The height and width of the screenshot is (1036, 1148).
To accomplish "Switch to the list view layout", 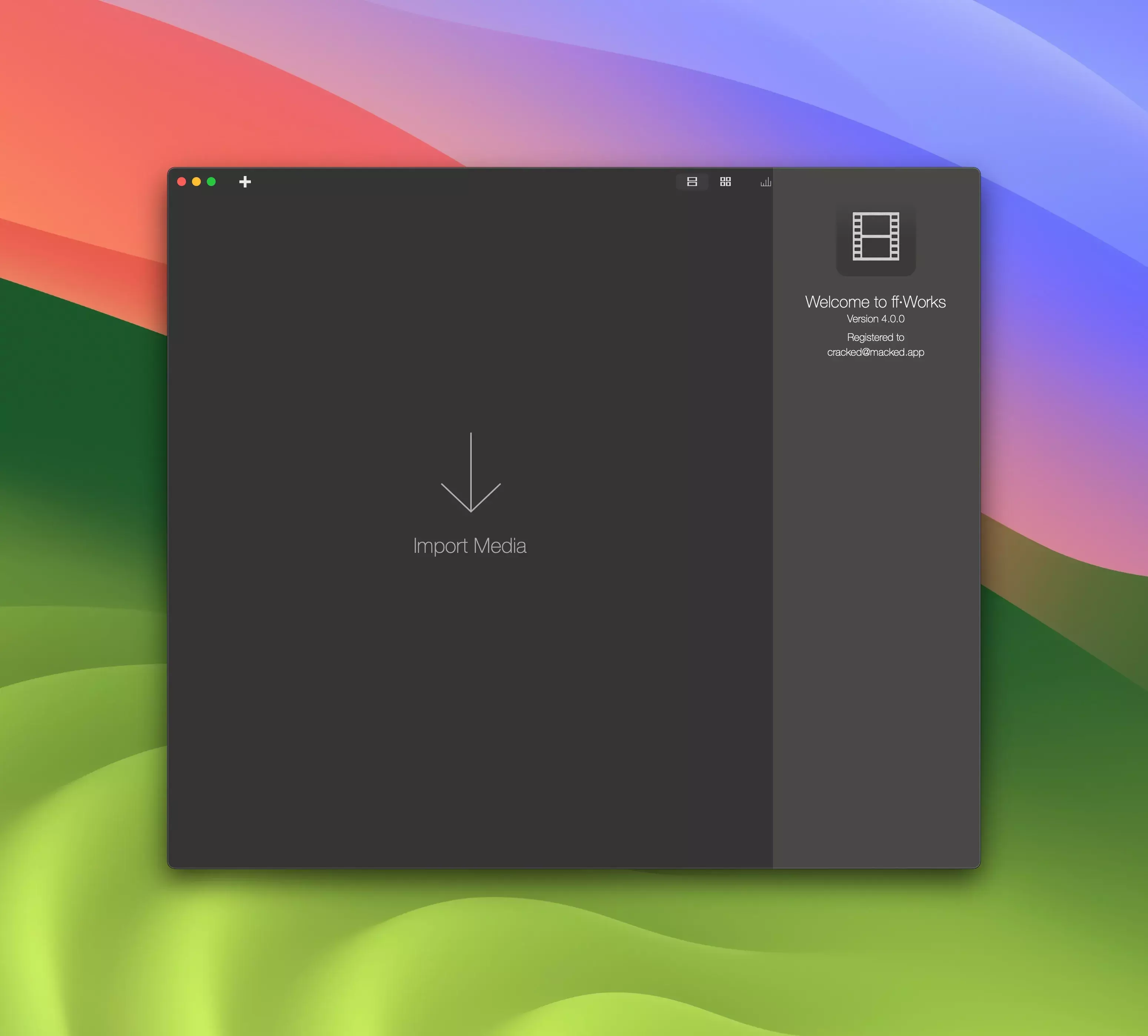I will (691, 182).
